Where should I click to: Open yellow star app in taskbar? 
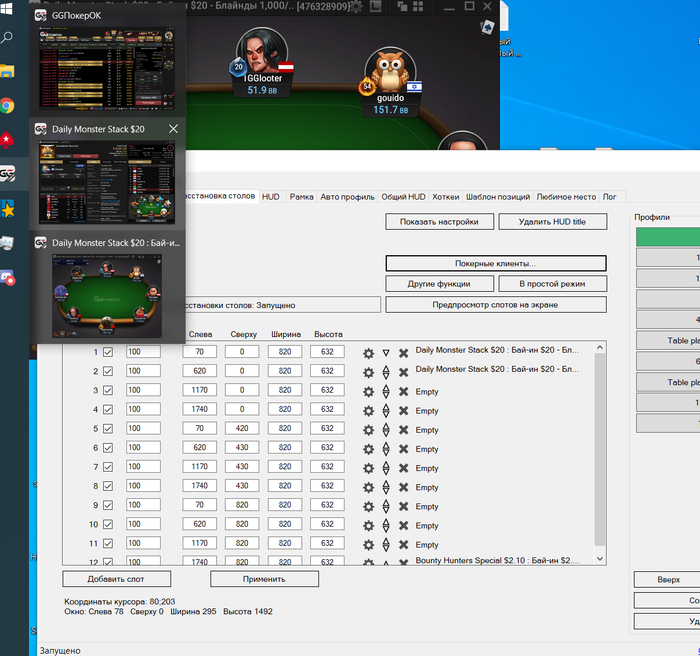[x=7, y=209]
